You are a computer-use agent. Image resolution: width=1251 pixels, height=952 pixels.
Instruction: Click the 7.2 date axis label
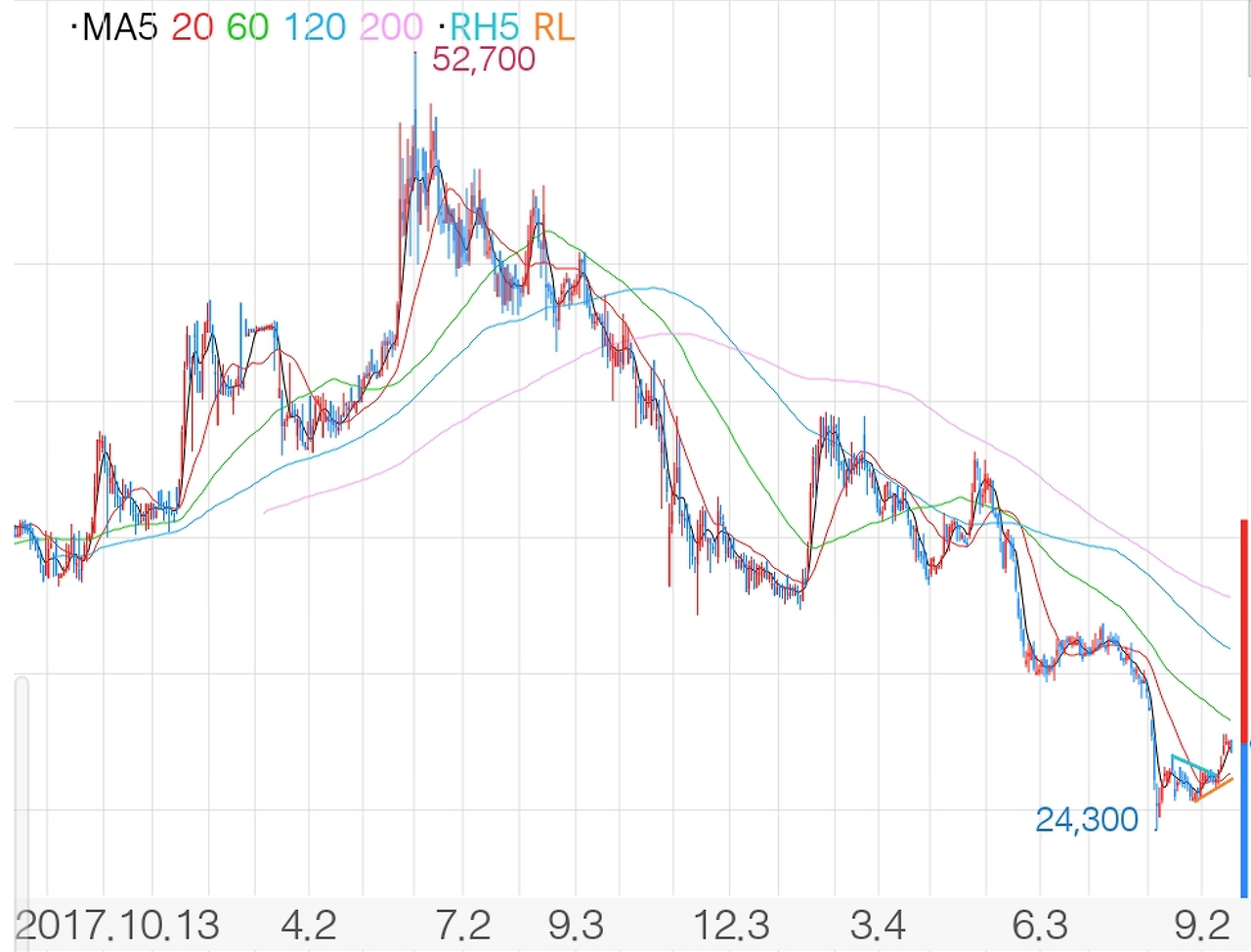click(x=463, y=925)
